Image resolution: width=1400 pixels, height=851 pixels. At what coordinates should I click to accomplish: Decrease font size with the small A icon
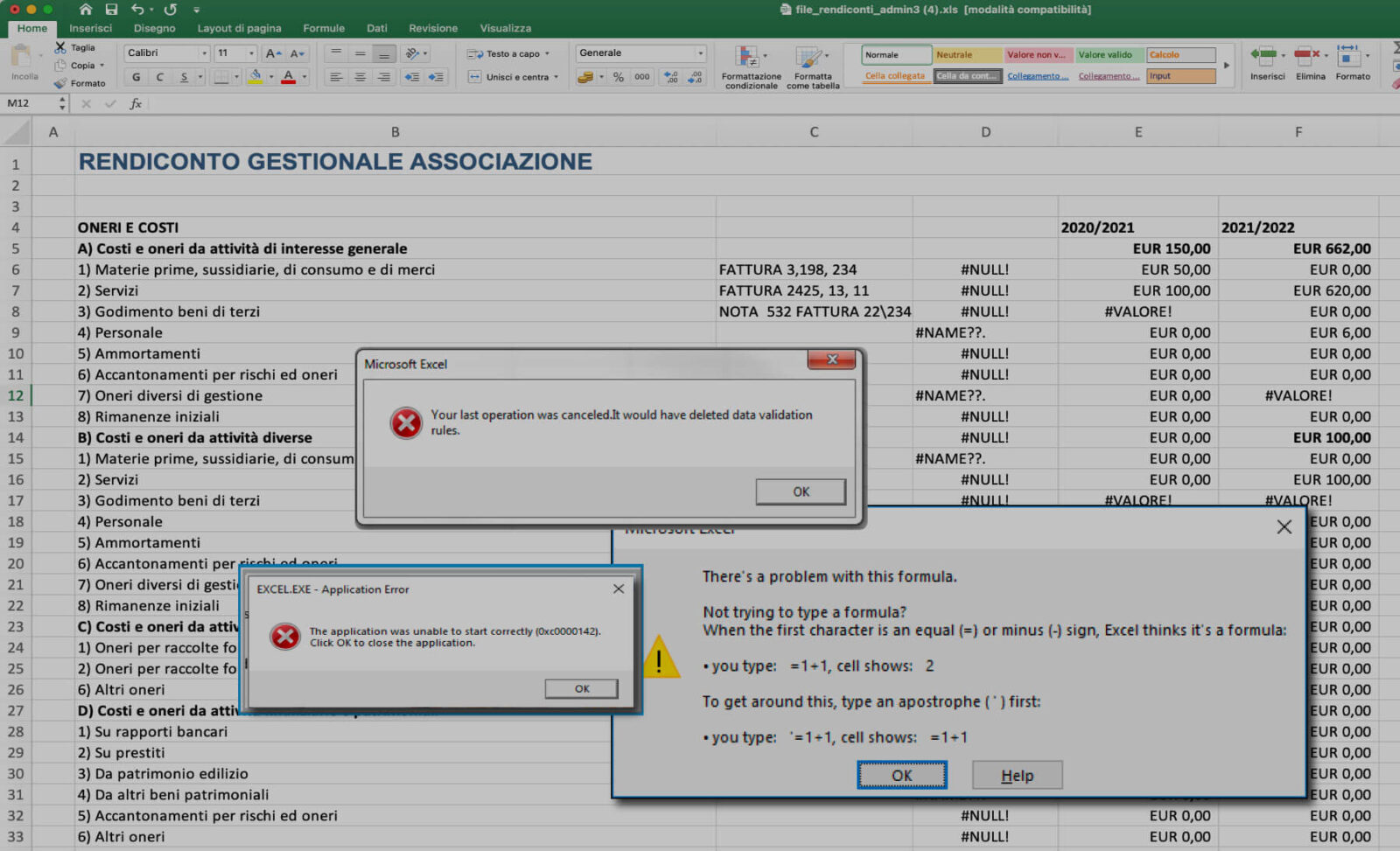tap(297, 53)
